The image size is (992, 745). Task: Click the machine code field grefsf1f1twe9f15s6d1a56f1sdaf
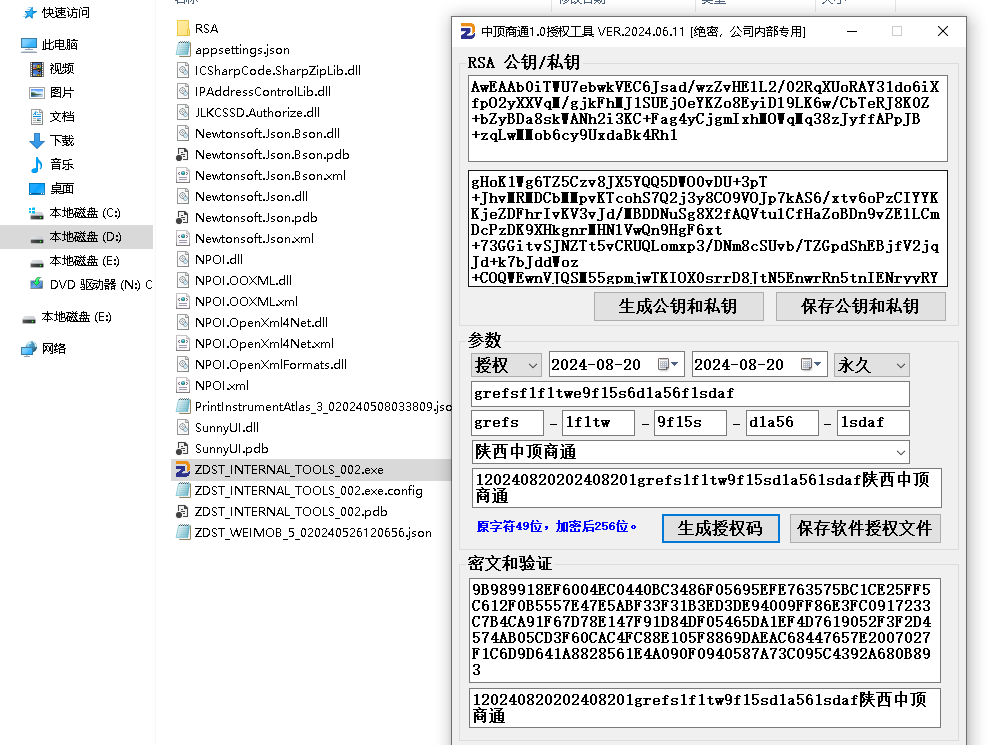click(689, 394)
